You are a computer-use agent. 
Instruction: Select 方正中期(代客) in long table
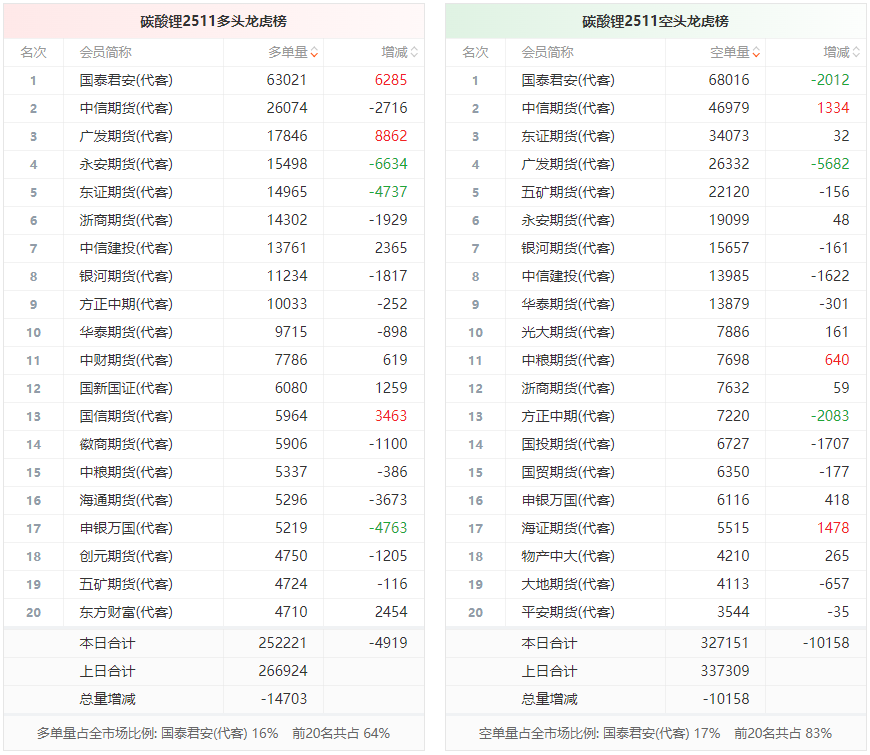point(126,304)
